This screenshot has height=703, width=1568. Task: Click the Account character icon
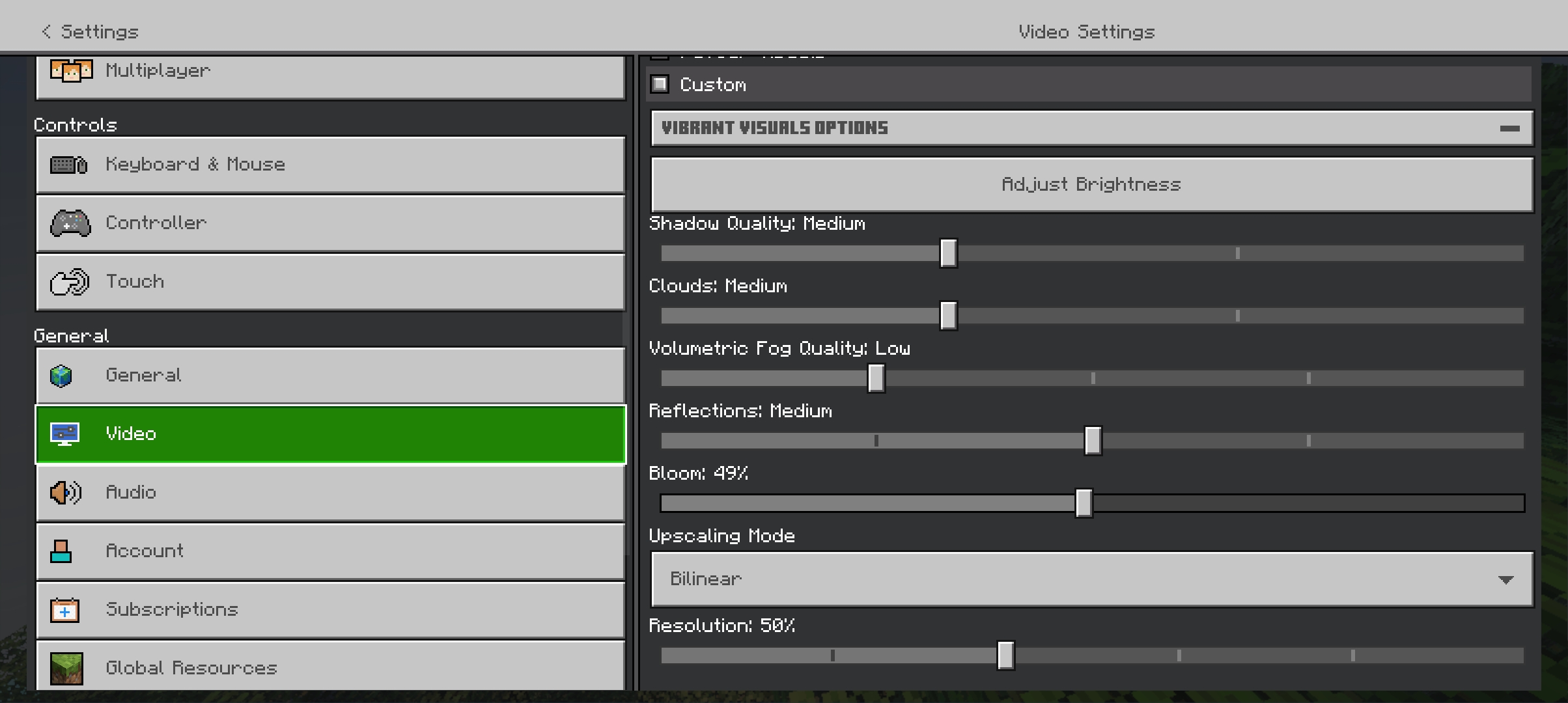[x=61, y=551]
